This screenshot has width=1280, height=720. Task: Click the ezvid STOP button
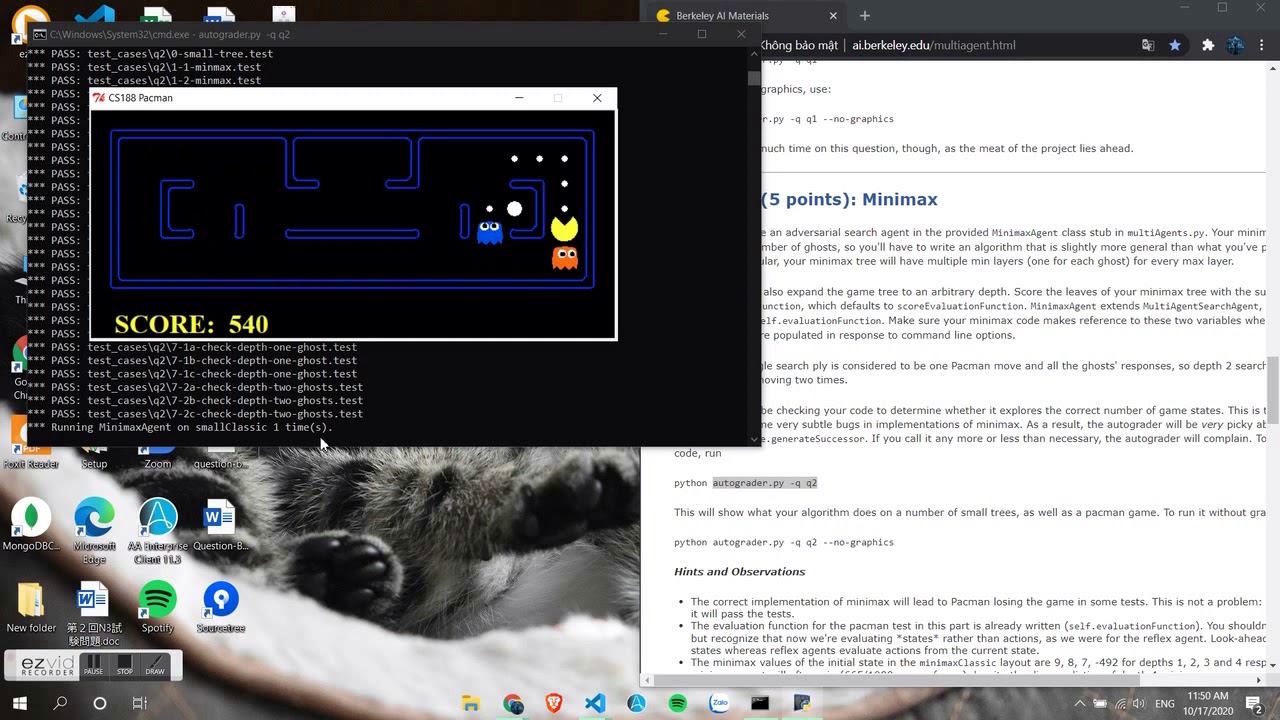point(125,665)
